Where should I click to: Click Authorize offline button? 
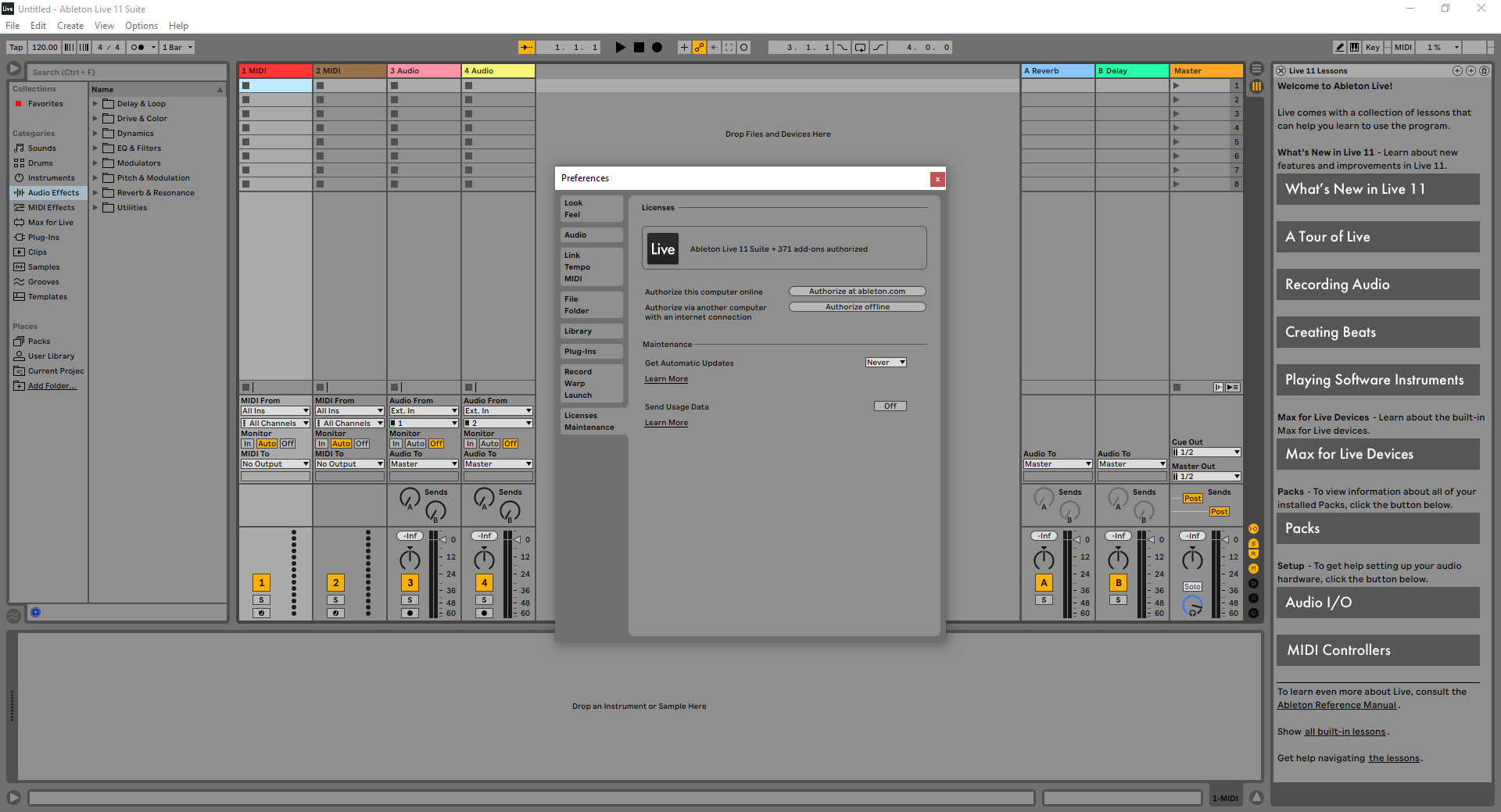point(857,307)
